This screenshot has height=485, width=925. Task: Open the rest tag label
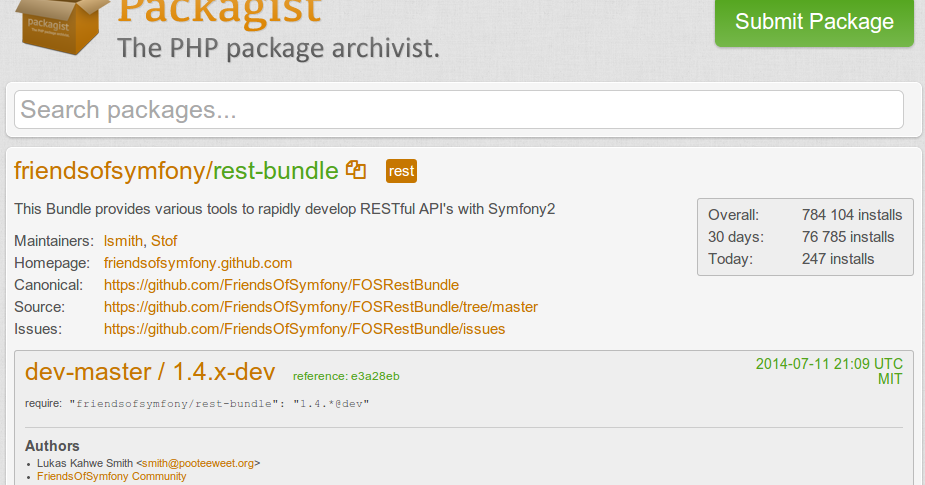coord(401,171)
